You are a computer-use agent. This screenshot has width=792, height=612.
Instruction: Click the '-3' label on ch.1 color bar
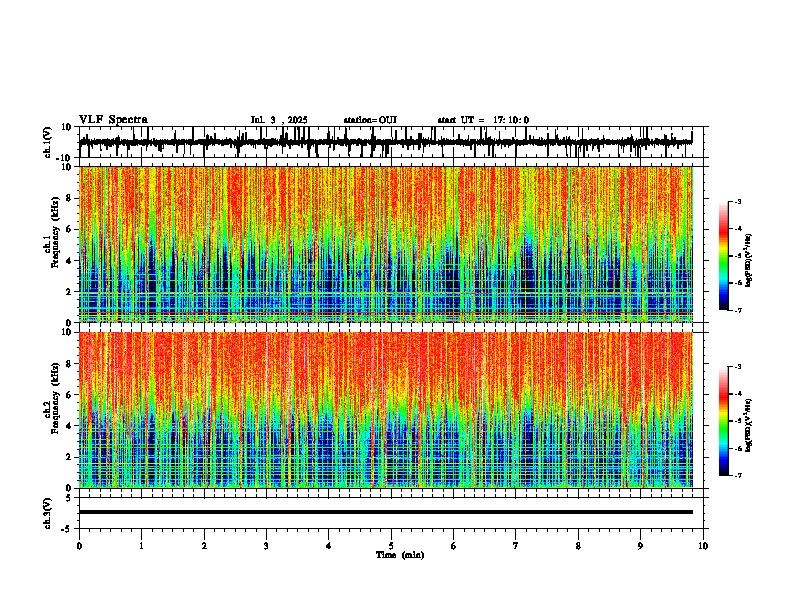tap(737, 202)
